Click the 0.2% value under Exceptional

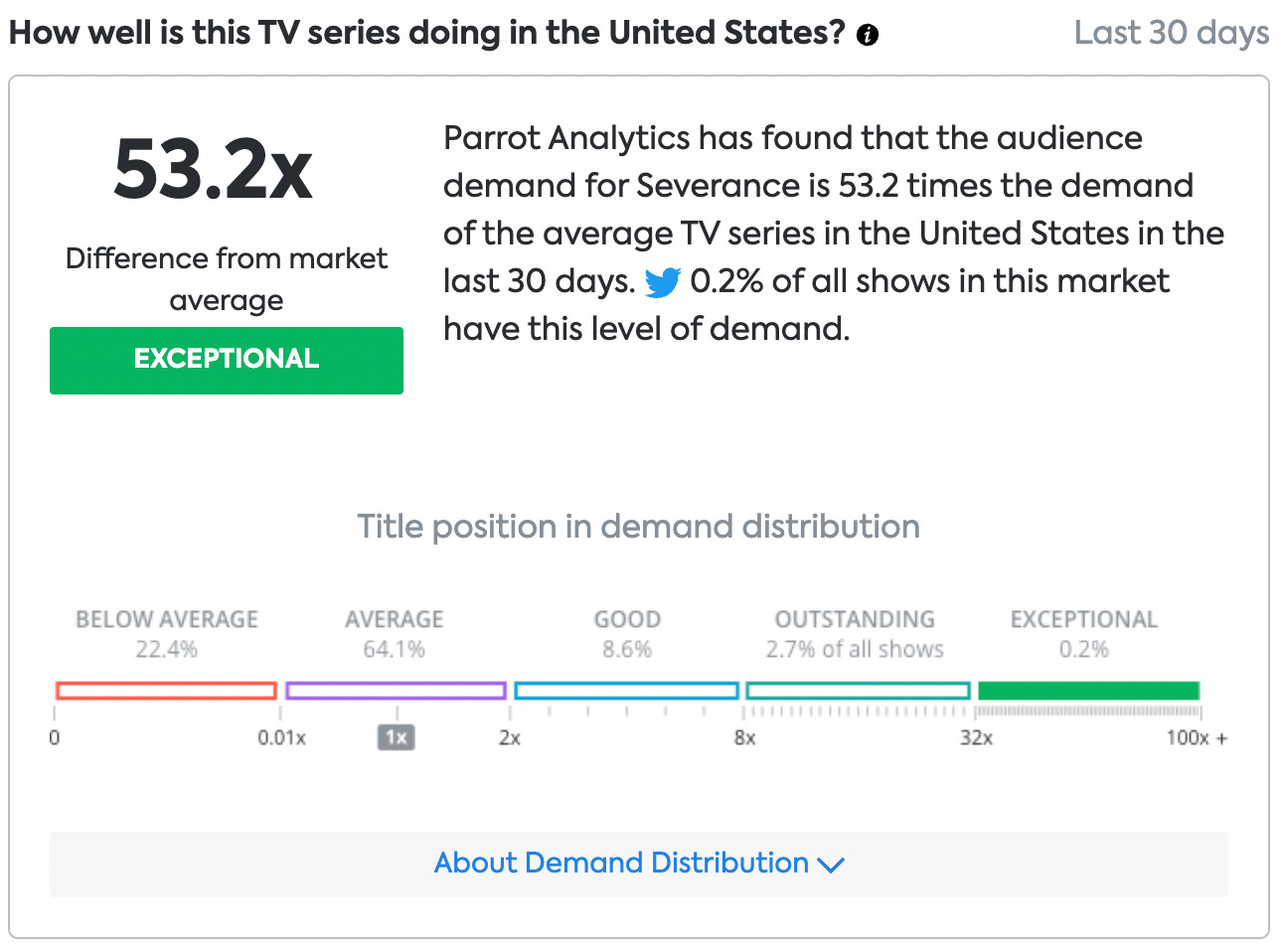pyautogui.click(x=1084, y=650)
